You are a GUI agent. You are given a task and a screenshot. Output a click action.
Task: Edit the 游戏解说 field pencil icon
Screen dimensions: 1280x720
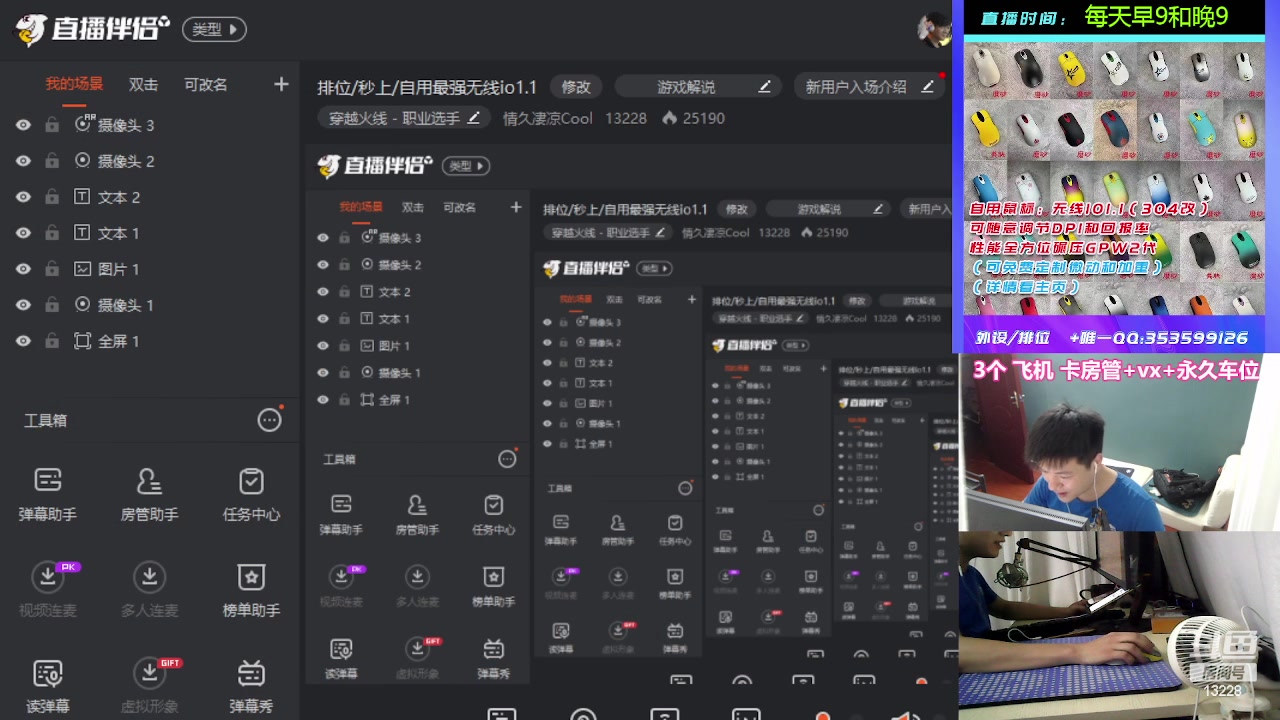point(764,87)
